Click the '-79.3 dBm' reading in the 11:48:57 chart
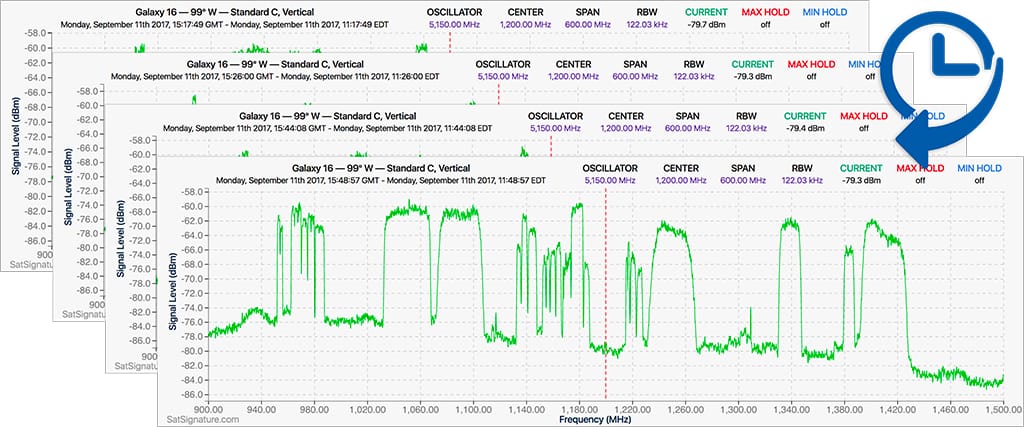Viewport: 1024px width, 427px height. click(x=861, y=180)
